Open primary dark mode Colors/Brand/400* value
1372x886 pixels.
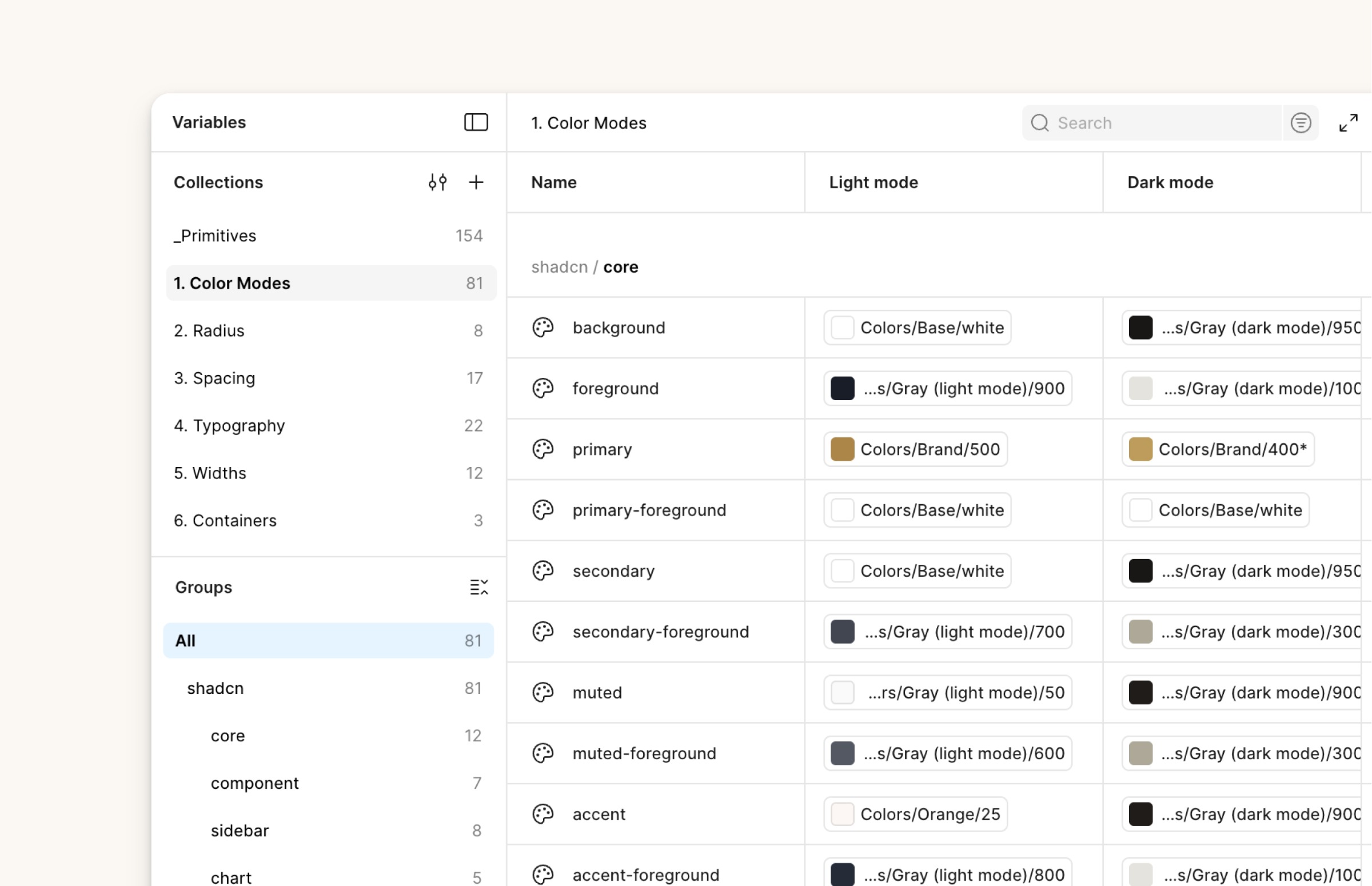coord(1218,449)
